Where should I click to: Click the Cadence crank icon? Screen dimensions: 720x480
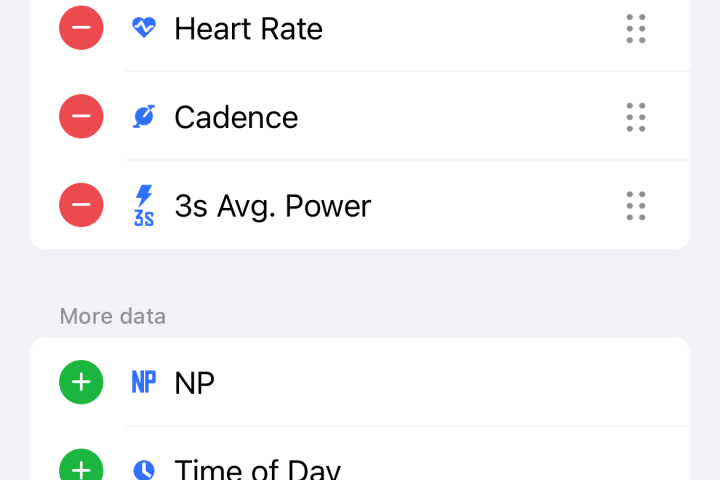tap(144, 117)
